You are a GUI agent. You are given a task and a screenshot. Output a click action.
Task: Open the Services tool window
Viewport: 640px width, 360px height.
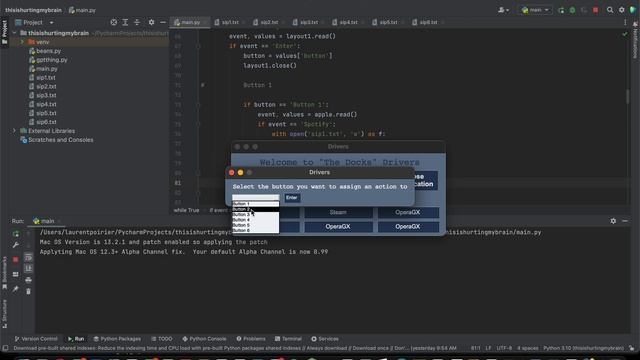tap(325, 339)
